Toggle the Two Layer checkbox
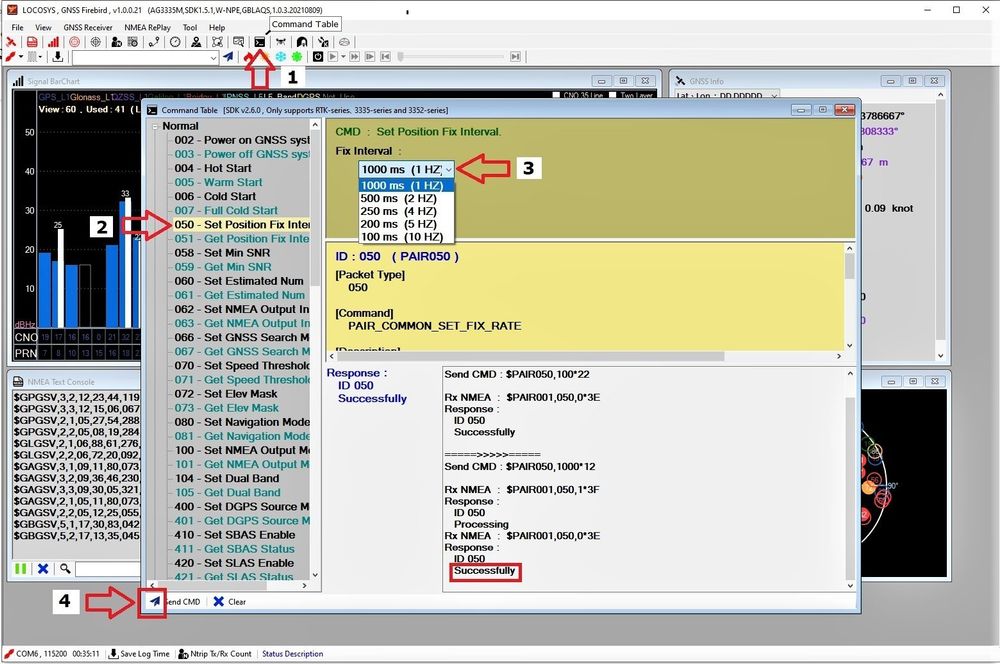This screenshot has width=1000, height=664. coord(612,96)
